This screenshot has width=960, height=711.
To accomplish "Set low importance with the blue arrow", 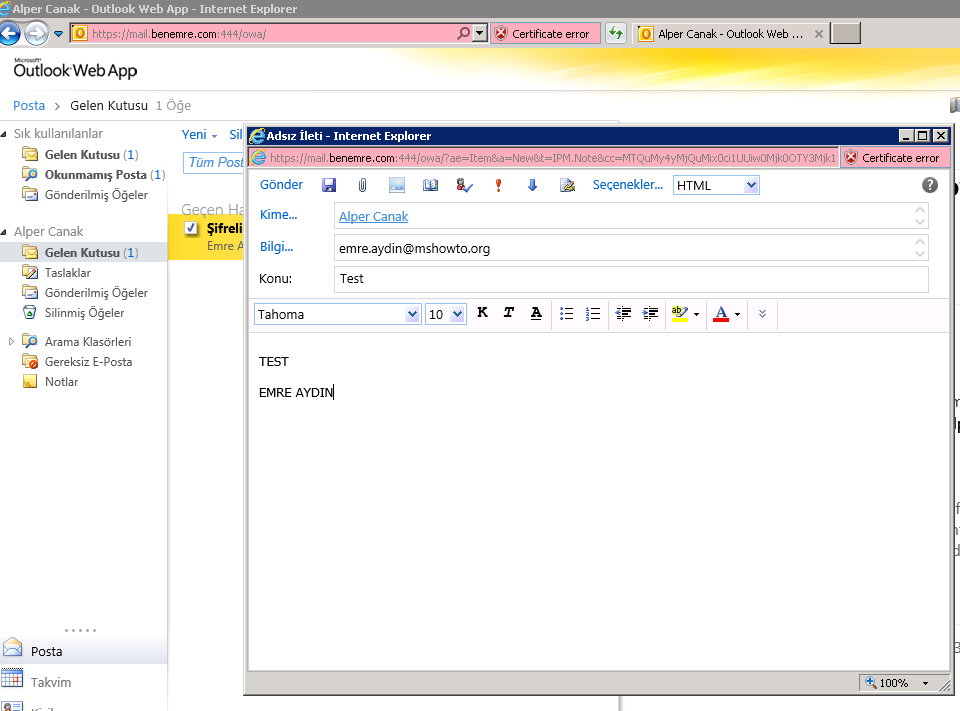I will [x=532, y=185].
